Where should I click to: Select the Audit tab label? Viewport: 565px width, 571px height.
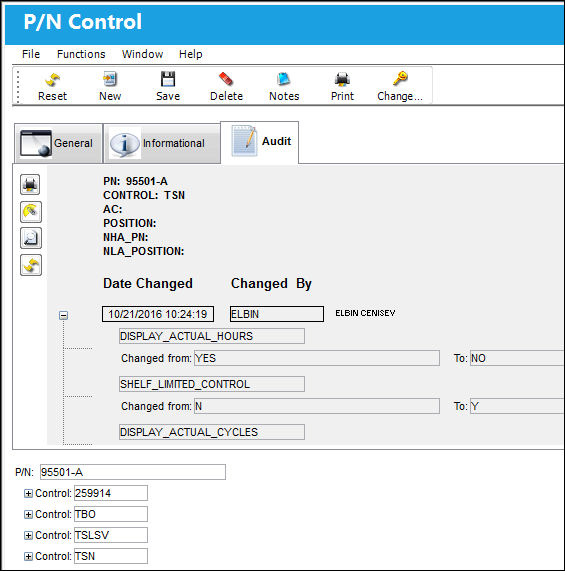tap(276, 141)
